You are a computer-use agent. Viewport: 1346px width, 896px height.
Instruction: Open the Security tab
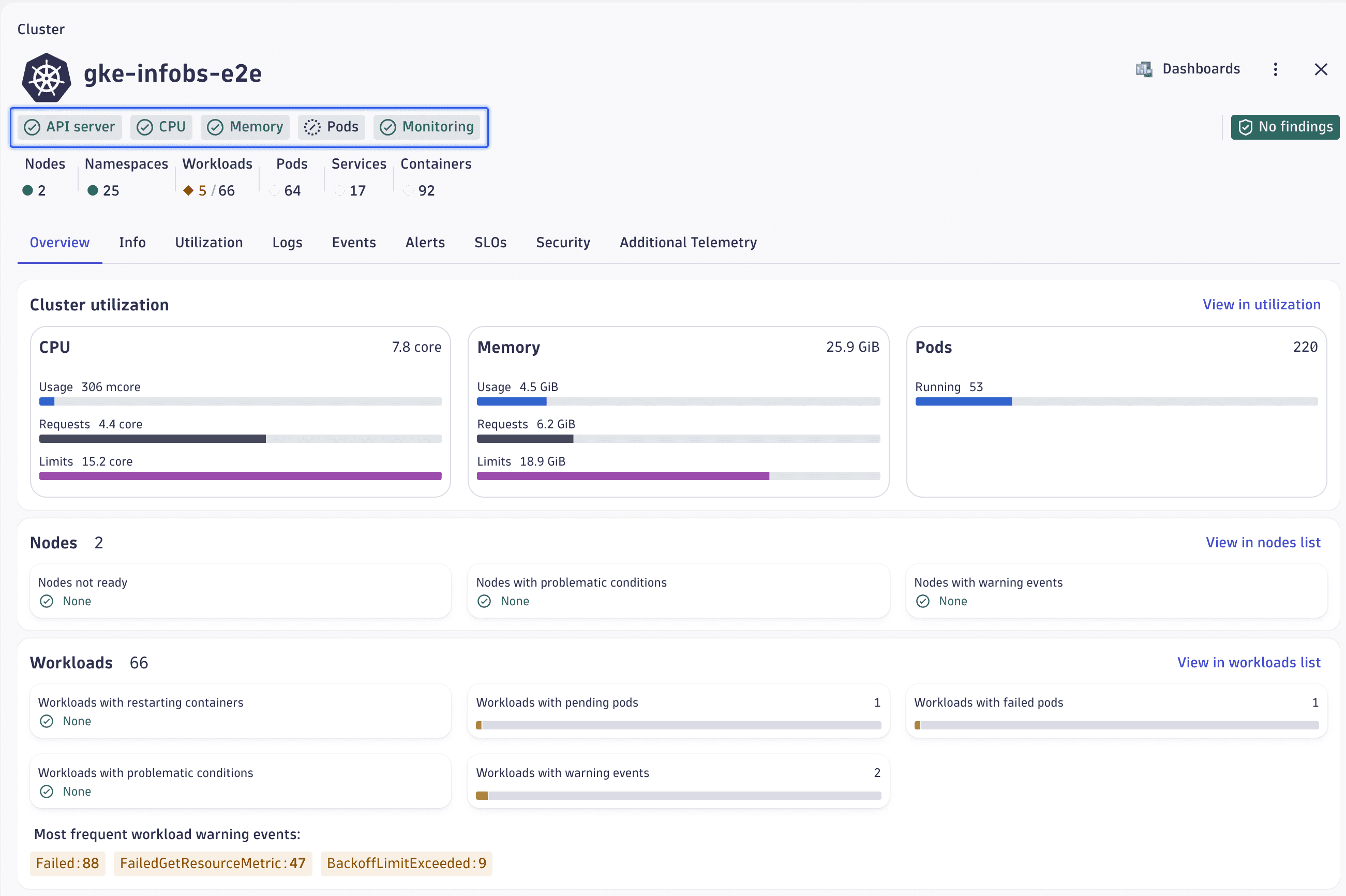(x=563, y=242)
